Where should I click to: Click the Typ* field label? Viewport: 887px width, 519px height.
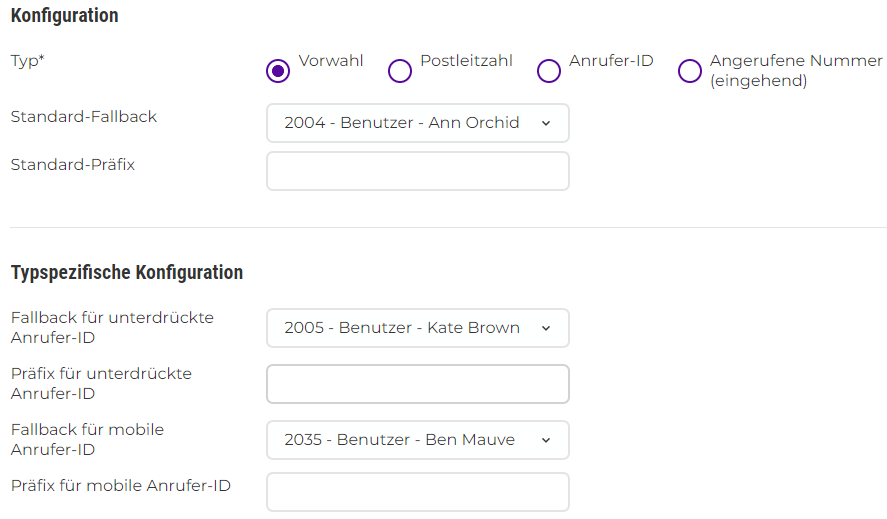pyautogui.click(x=28, y=61)
